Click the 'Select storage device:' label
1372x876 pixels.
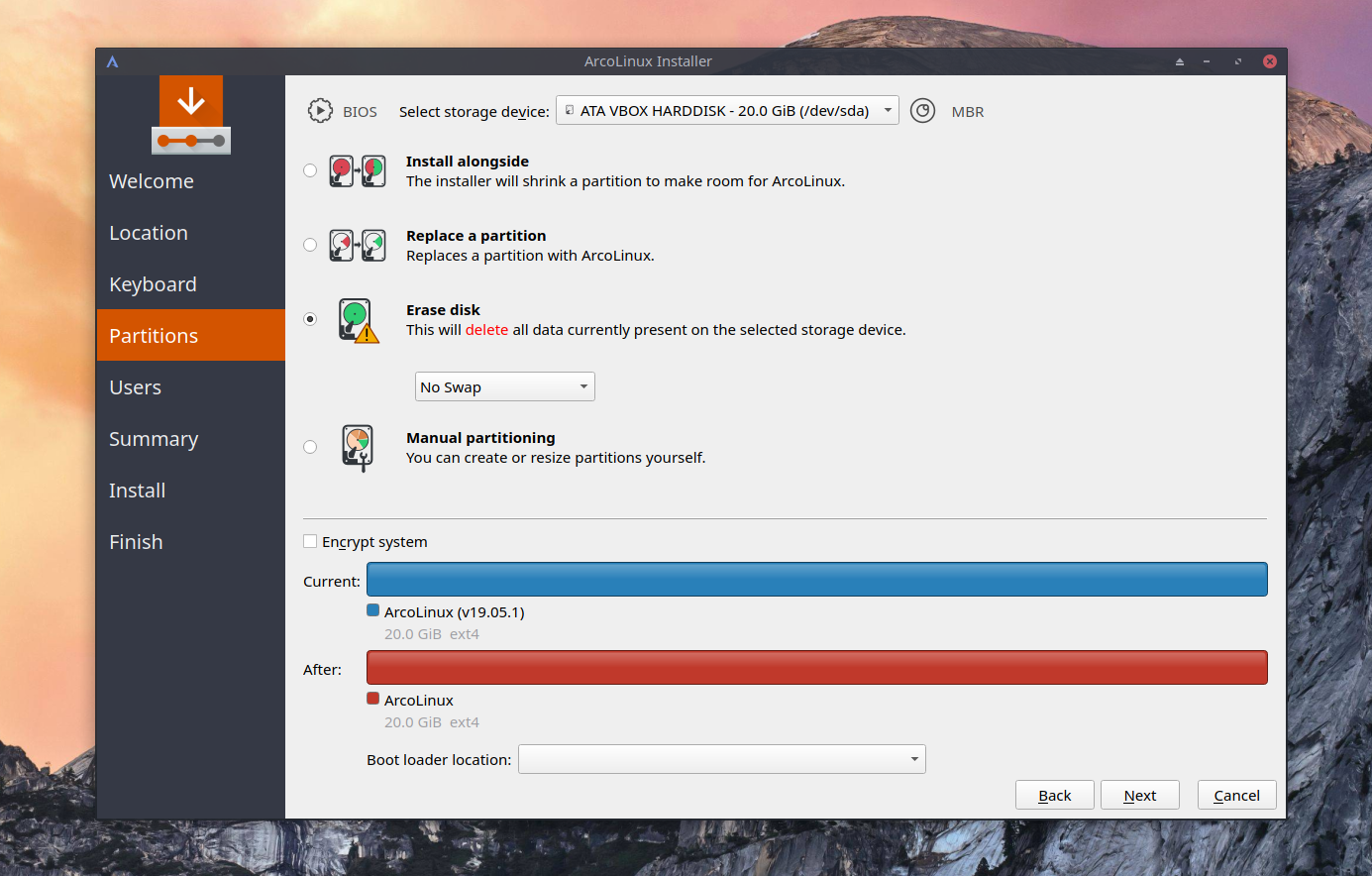(475, 112)
